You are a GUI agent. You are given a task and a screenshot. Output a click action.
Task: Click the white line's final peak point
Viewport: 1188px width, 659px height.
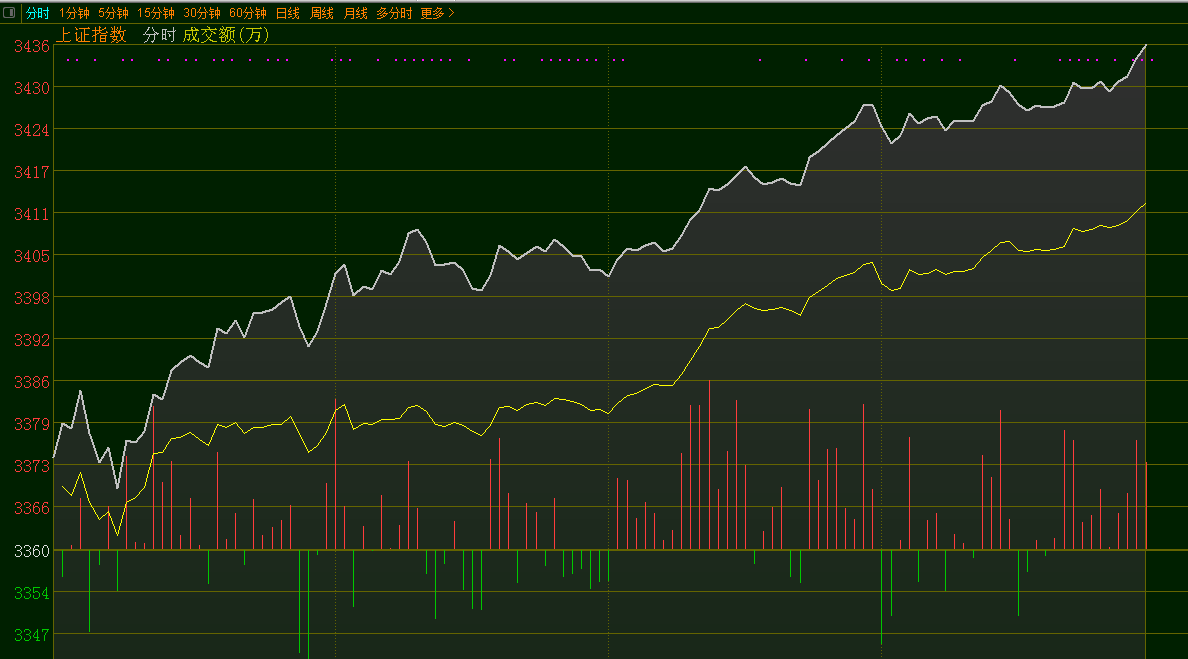point(1146,45)
